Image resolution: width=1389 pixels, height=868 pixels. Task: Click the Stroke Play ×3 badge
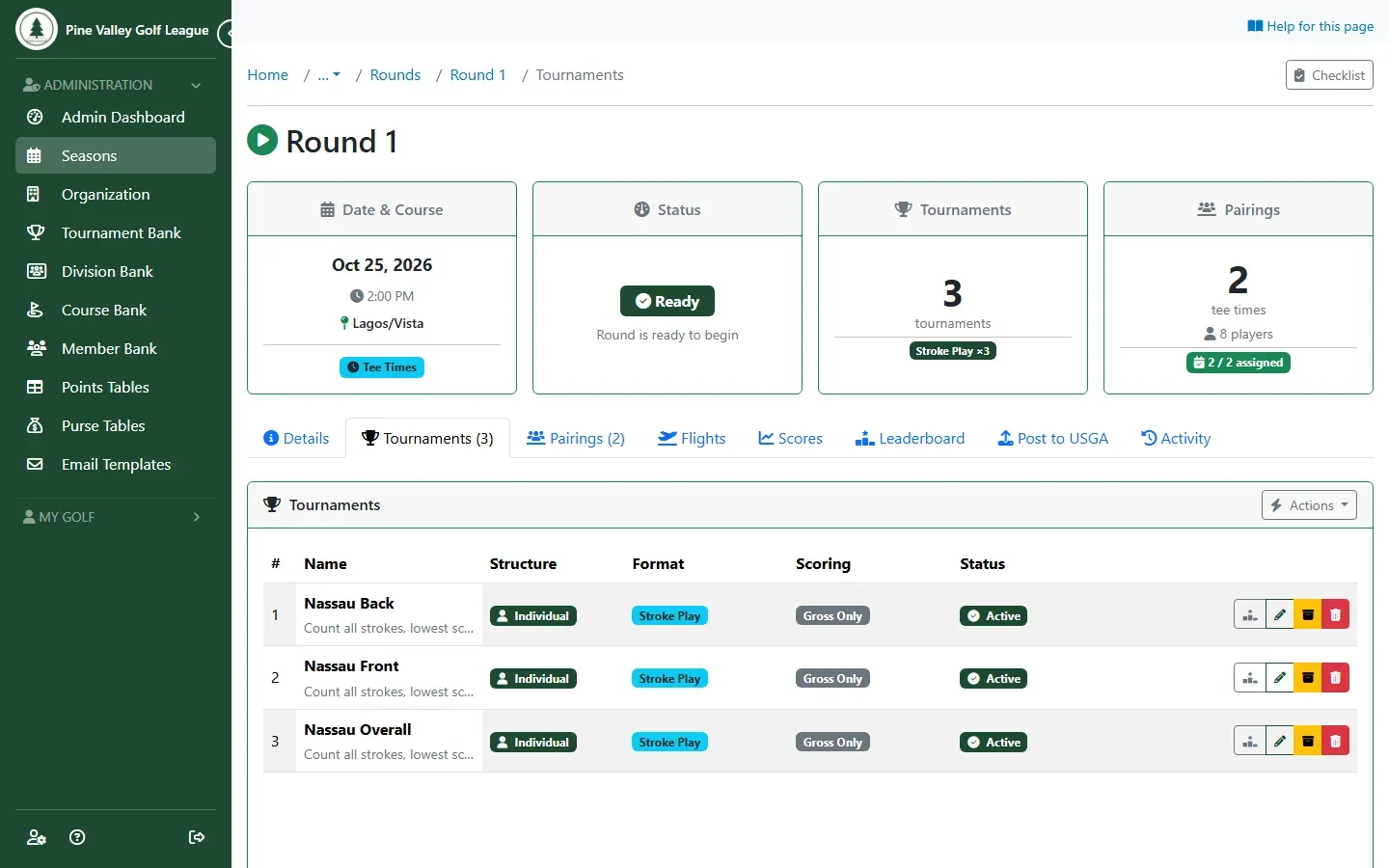(x=953, y=351)
